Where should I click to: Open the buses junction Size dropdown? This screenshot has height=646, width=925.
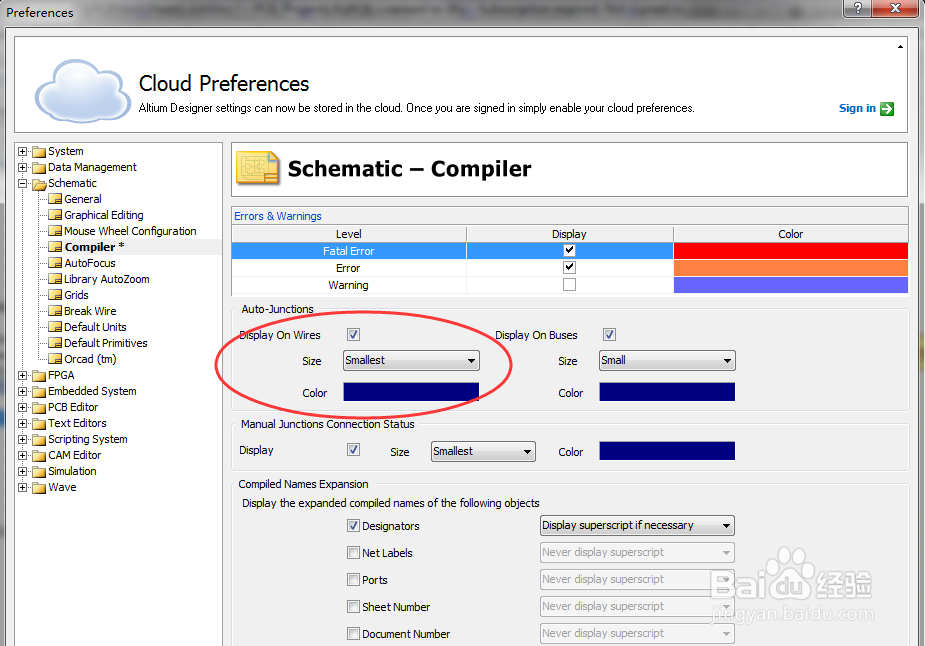point(667,360)
